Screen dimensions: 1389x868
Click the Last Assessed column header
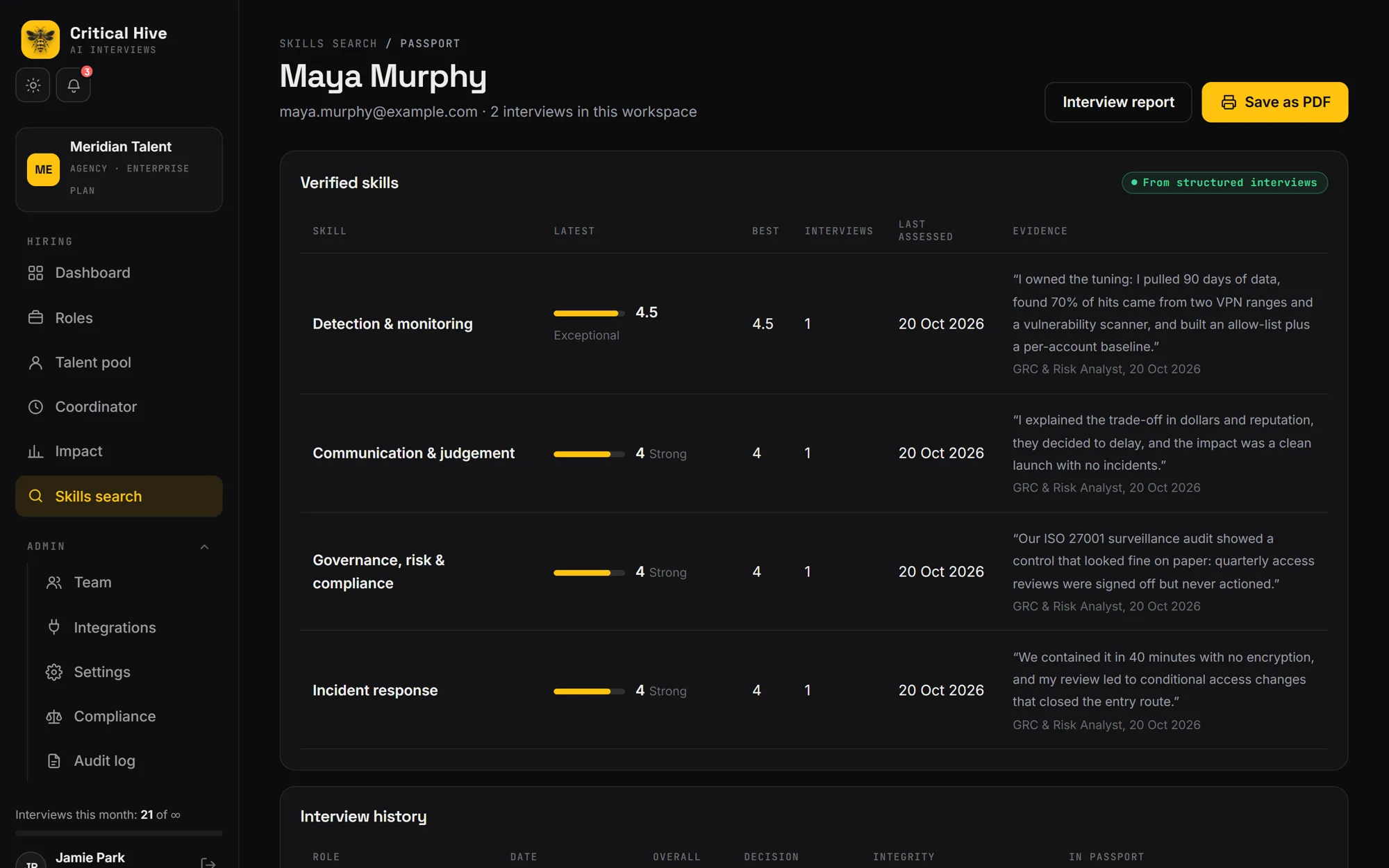[925, 231]
